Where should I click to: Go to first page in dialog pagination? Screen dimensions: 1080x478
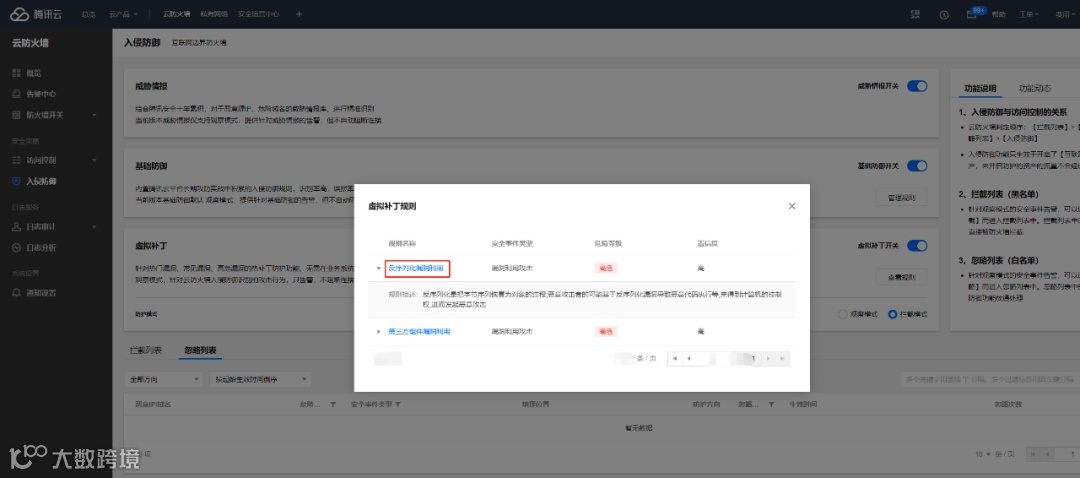[x=675, y=359]
